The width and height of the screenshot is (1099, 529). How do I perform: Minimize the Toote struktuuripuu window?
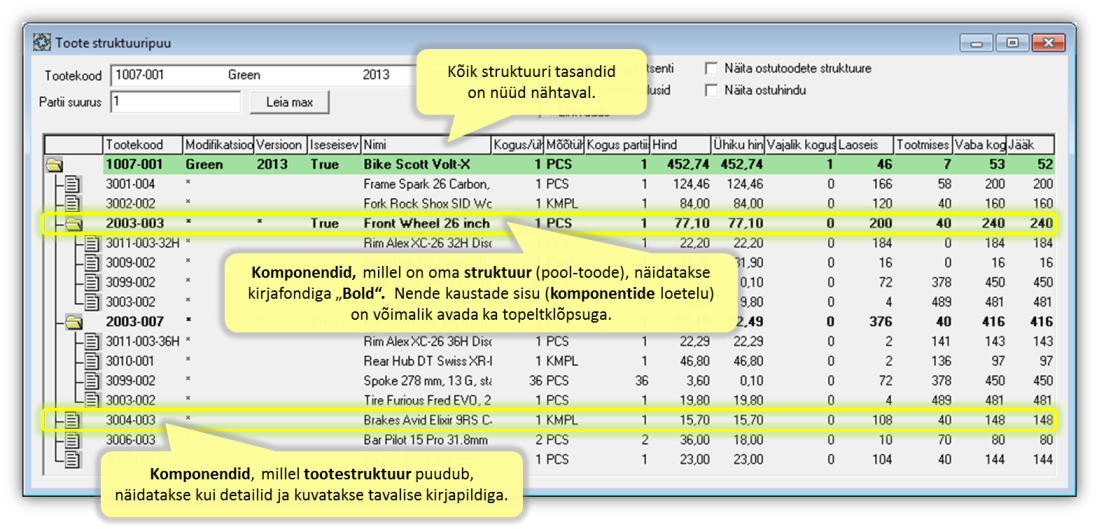[978, 43]
